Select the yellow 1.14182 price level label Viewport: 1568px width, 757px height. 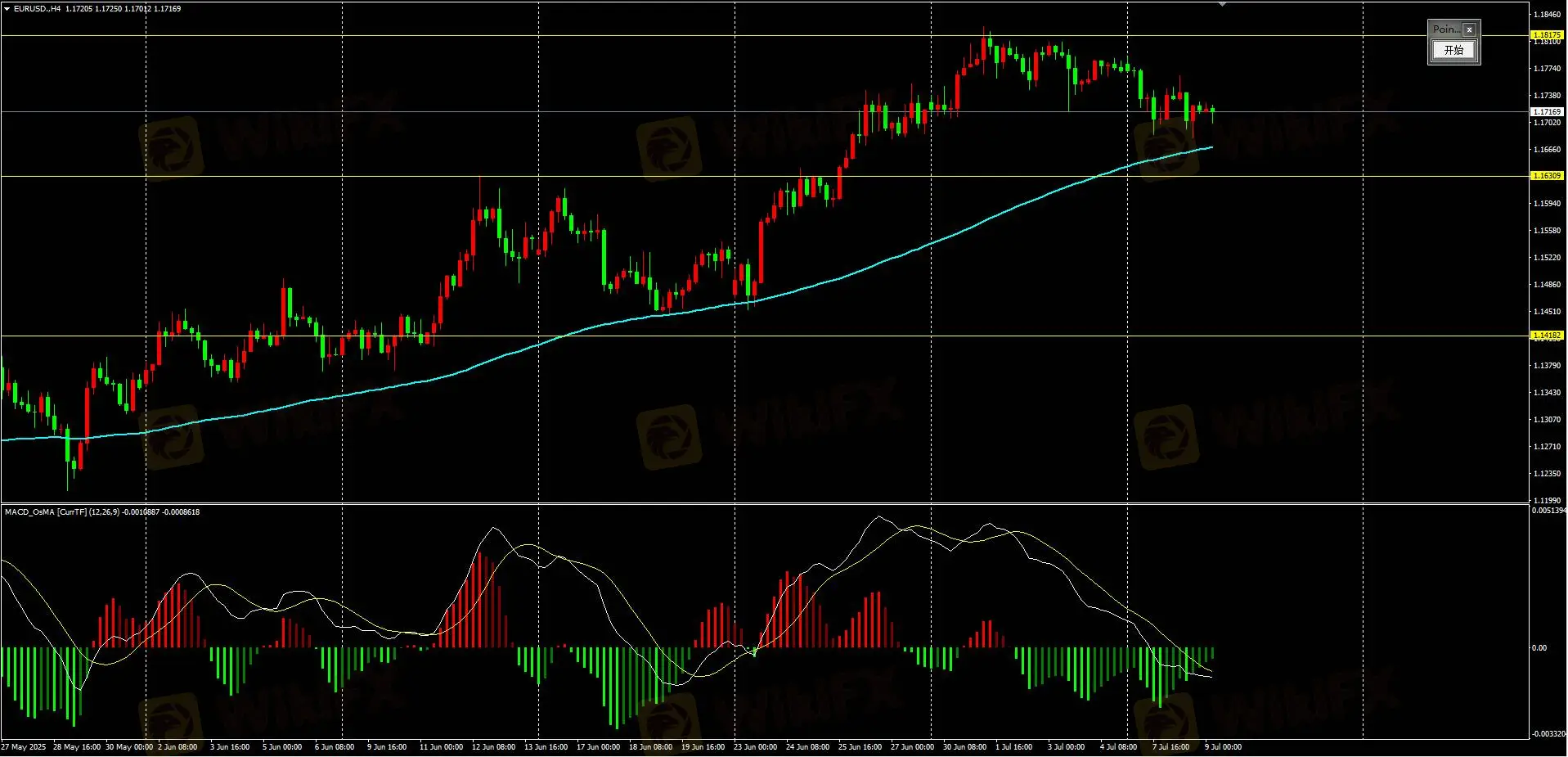(x=1547, y=336)
